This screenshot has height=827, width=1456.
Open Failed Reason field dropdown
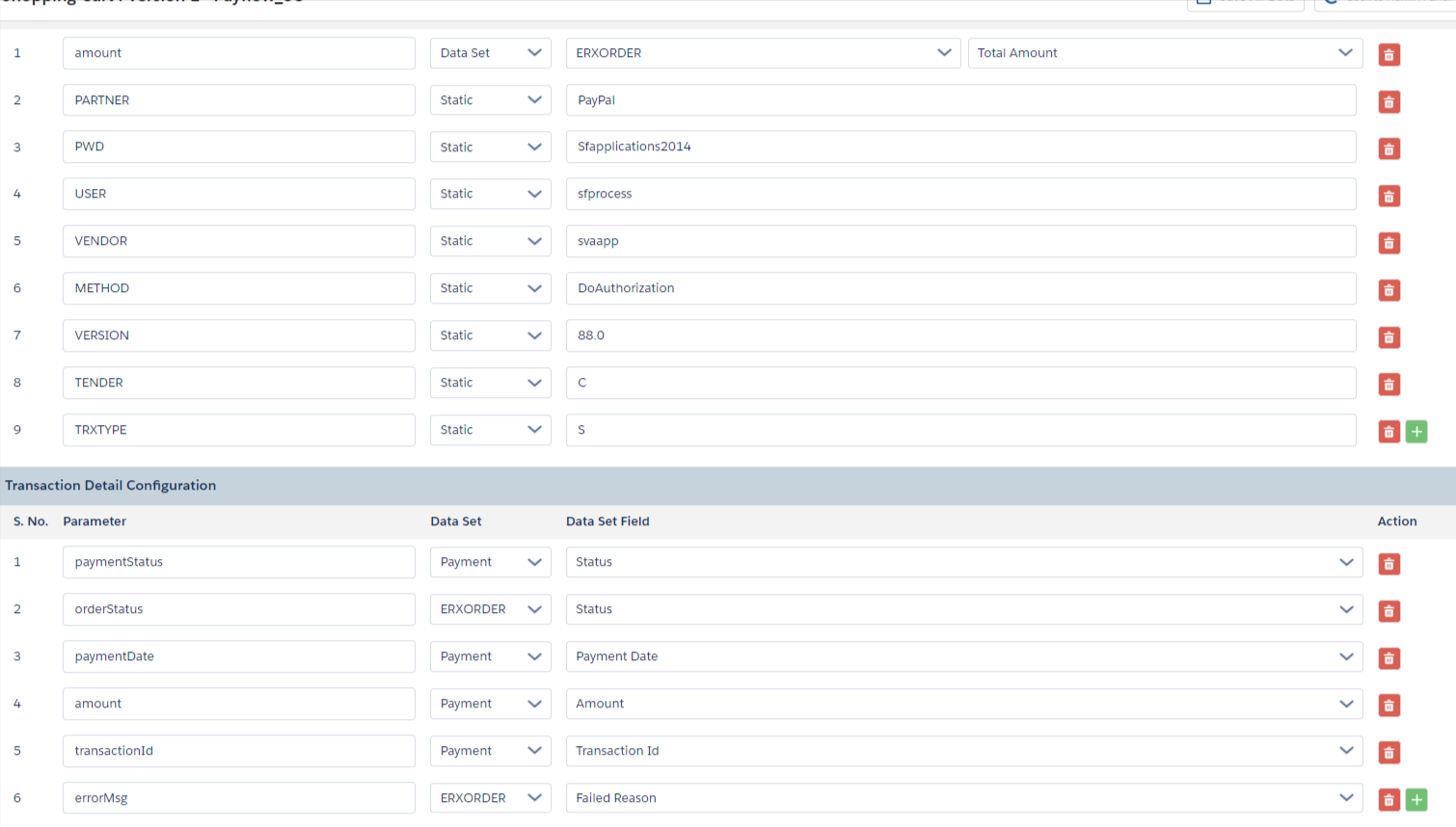pyautogui.click(x=963, y=798)
